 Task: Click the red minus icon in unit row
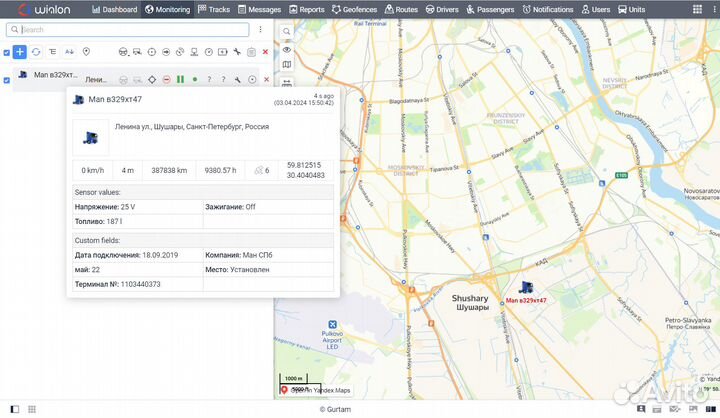point(166,79)
